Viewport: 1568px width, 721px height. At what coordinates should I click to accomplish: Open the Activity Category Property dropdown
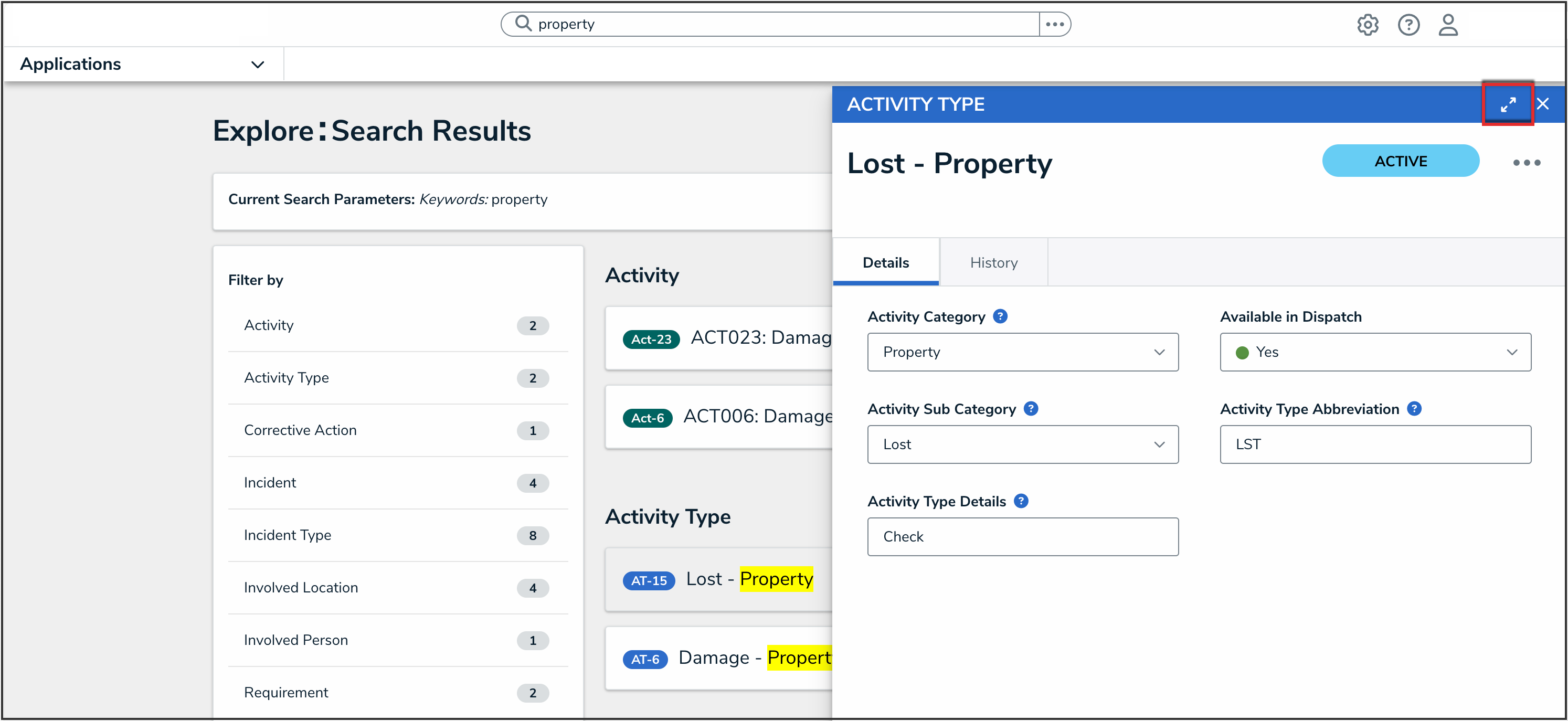pyautogui.click(x=1022, y=352)
